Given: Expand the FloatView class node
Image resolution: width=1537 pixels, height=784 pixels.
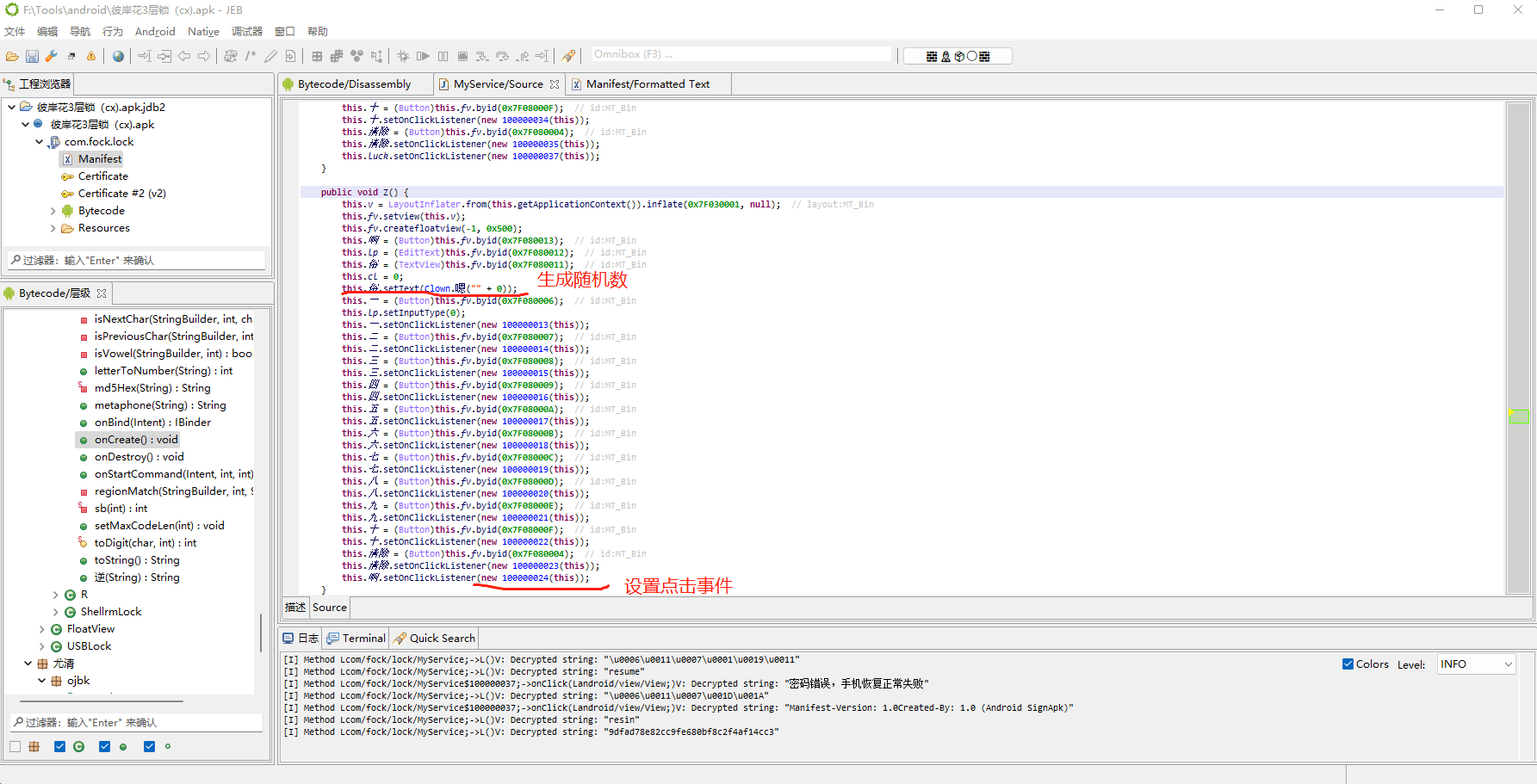Looking at the screenshot, I should pyautogui.click(x=42, y=629).
